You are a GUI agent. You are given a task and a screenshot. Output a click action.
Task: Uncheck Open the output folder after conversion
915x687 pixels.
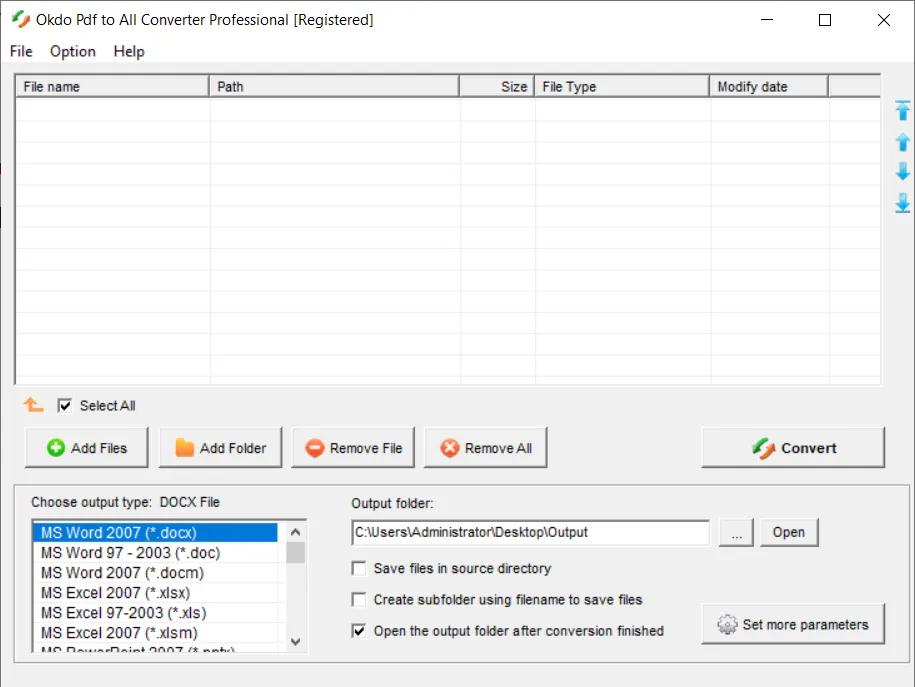pyautogui.click(x=359, y=631)
